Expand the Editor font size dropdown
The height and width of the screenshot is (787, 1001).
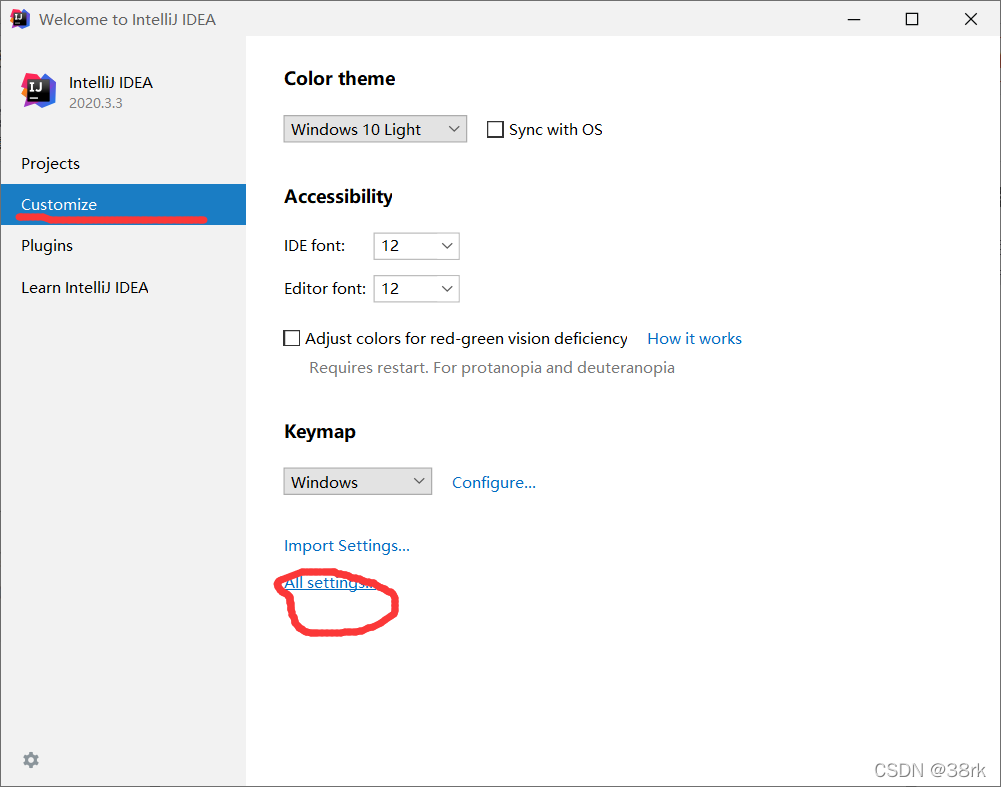pyautogui.click(x=416, y=289)
